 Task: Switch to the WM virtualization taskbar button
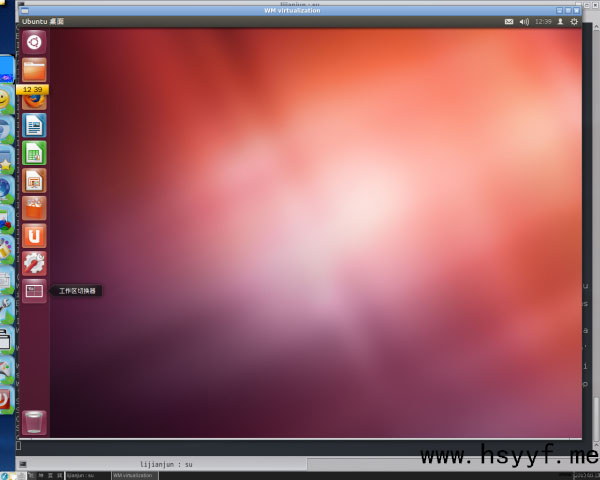pos(133,475)
